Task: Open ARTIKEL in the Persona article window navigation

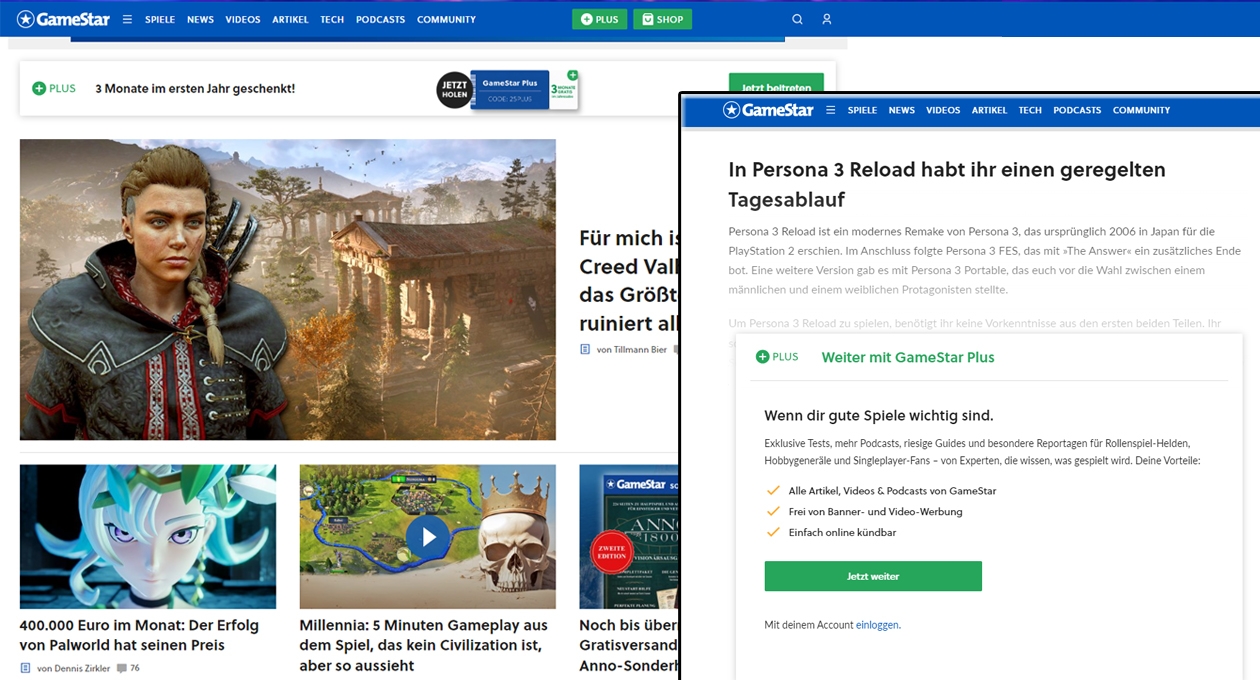Action: (x=989, y=111)
